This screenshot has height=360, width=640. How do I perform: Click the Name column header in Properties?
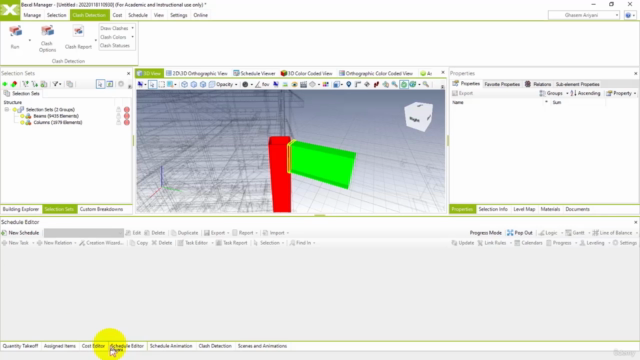[458, 102]
